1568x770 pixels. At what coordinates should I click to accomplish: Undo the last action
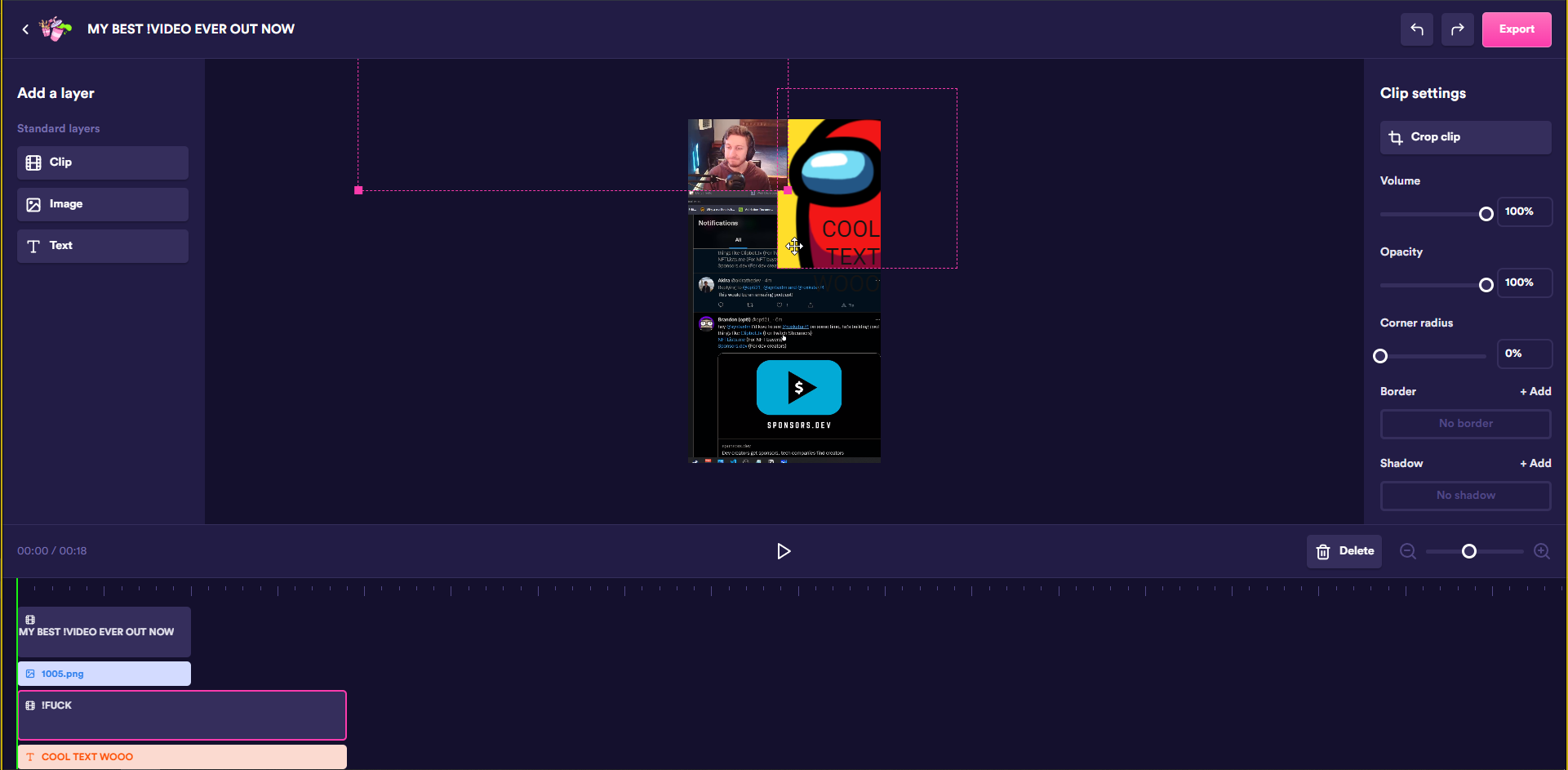pos(1417,29)
